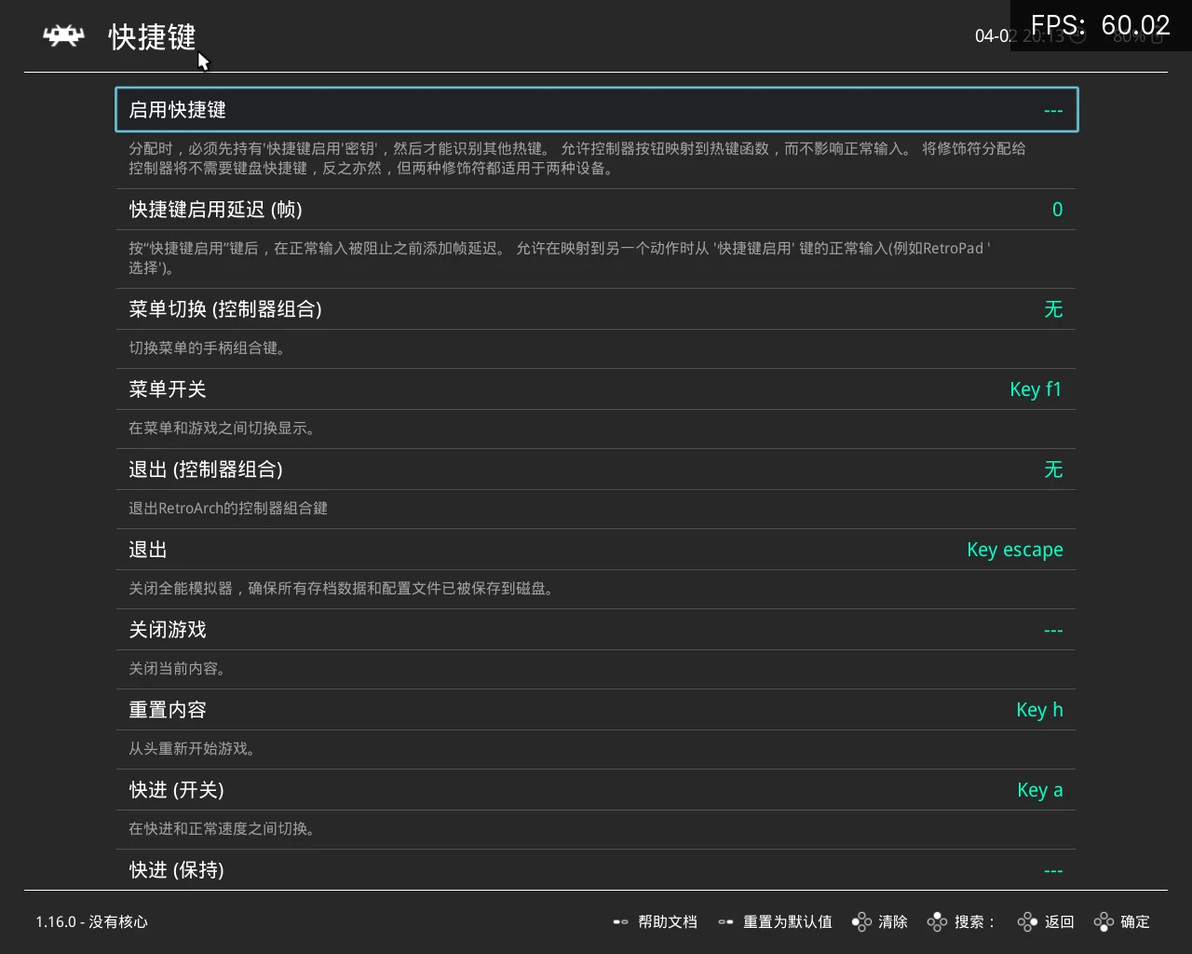1192x954 pixels.
Task: Open 帮助文档 help text
Action: tap(667, 922)
